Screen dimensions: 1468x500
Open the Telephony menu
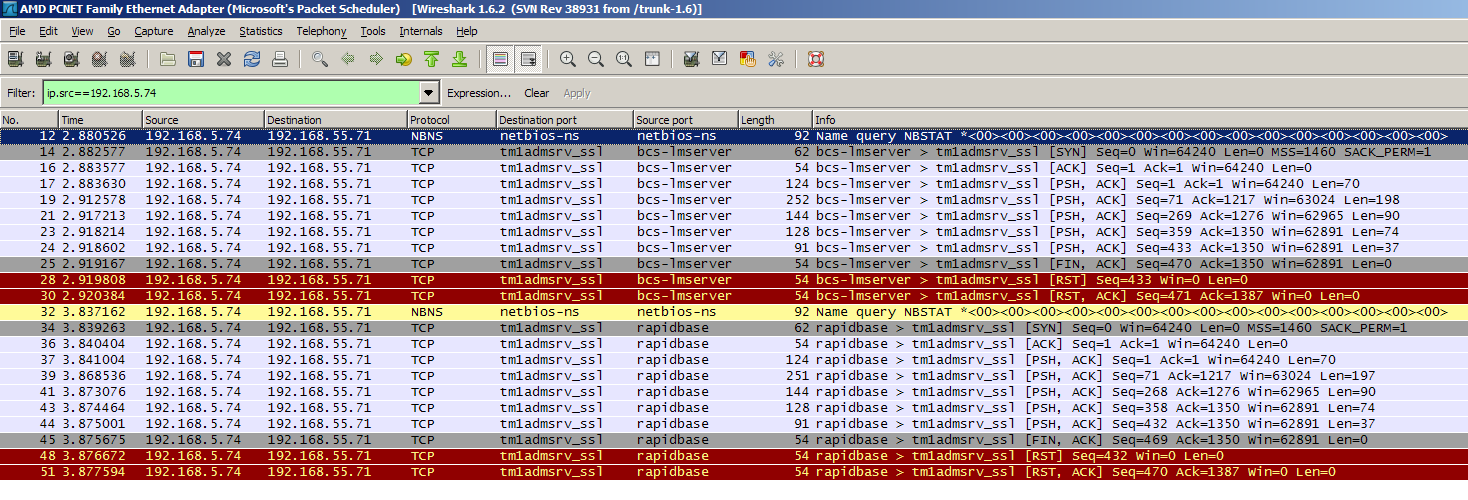(x=322, y=31)
